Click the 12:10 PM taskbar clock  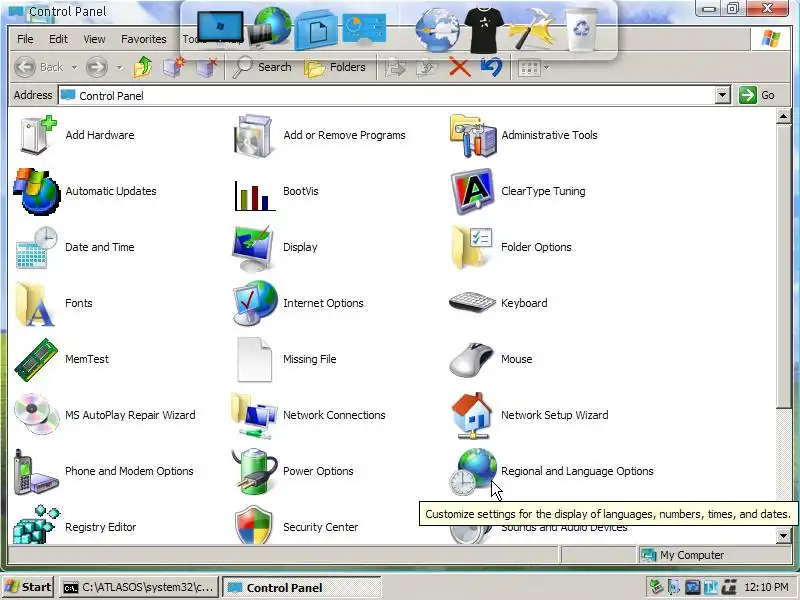click(x=766, y=587)
